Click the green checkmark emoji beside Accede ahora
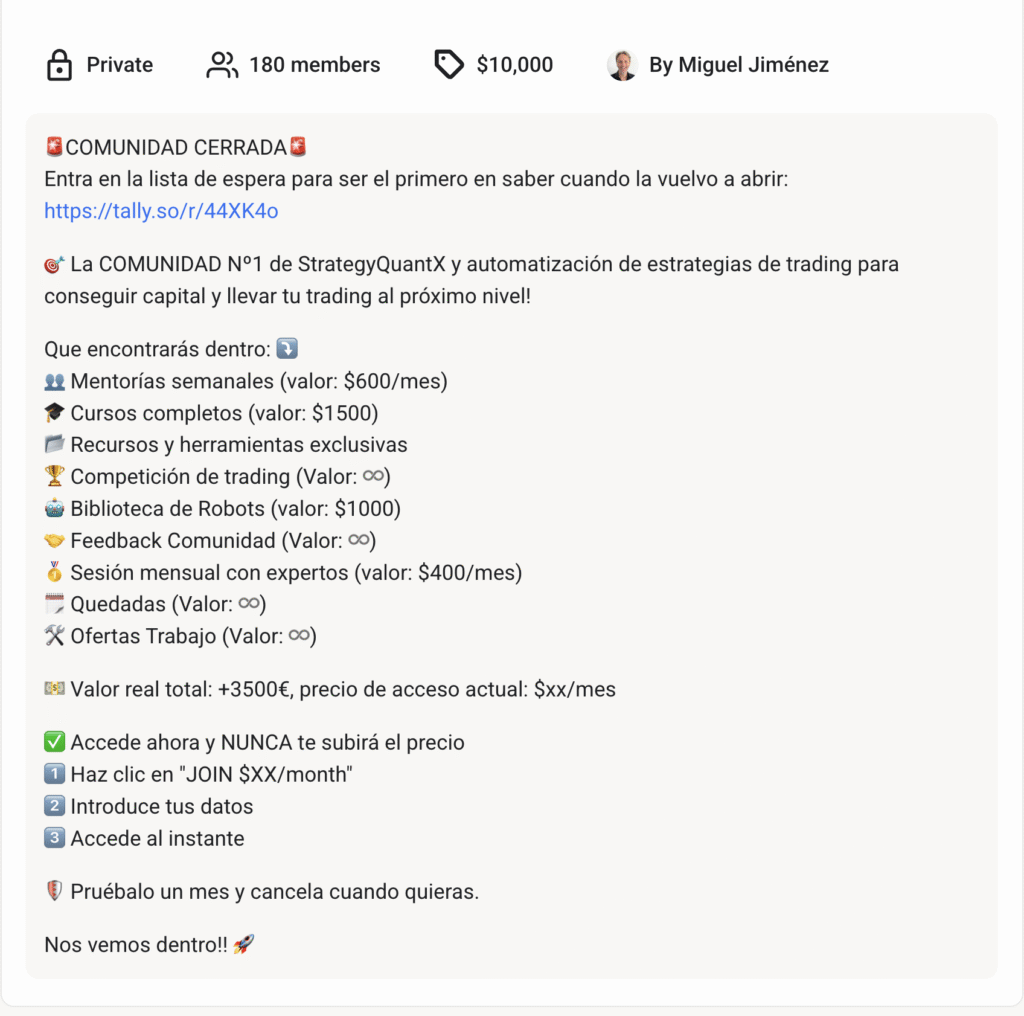The height and width of the screenshot is (1016, 1024). 55,743
